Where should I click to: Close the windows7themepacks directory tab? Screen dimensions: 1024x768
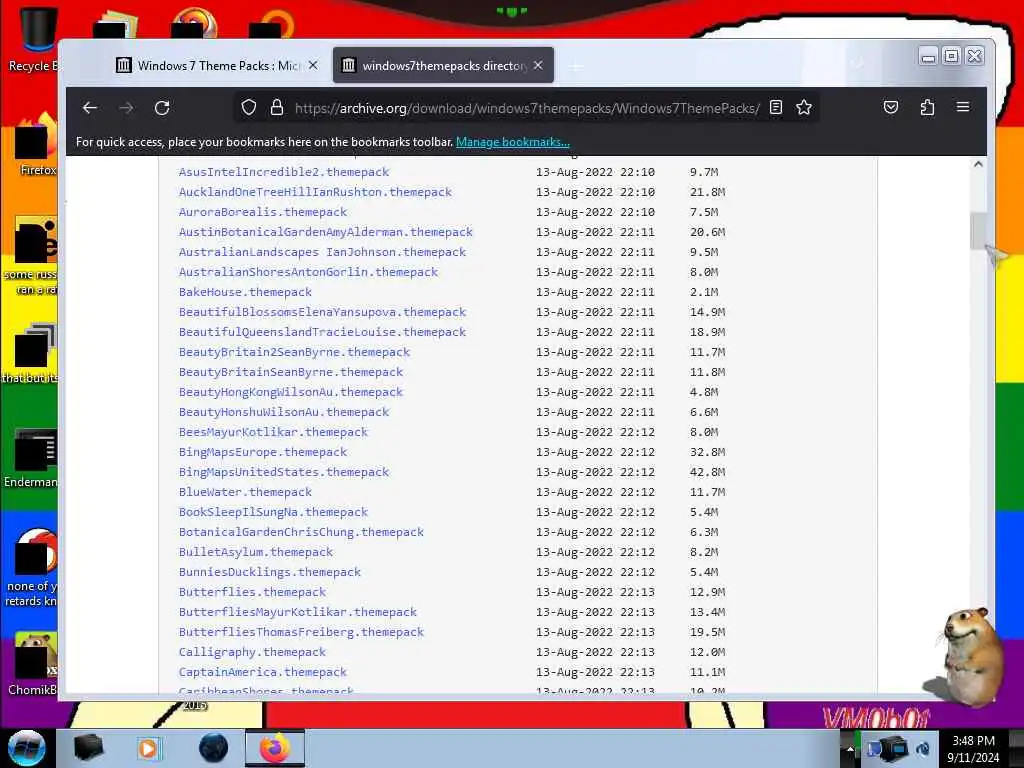(538, 65)
